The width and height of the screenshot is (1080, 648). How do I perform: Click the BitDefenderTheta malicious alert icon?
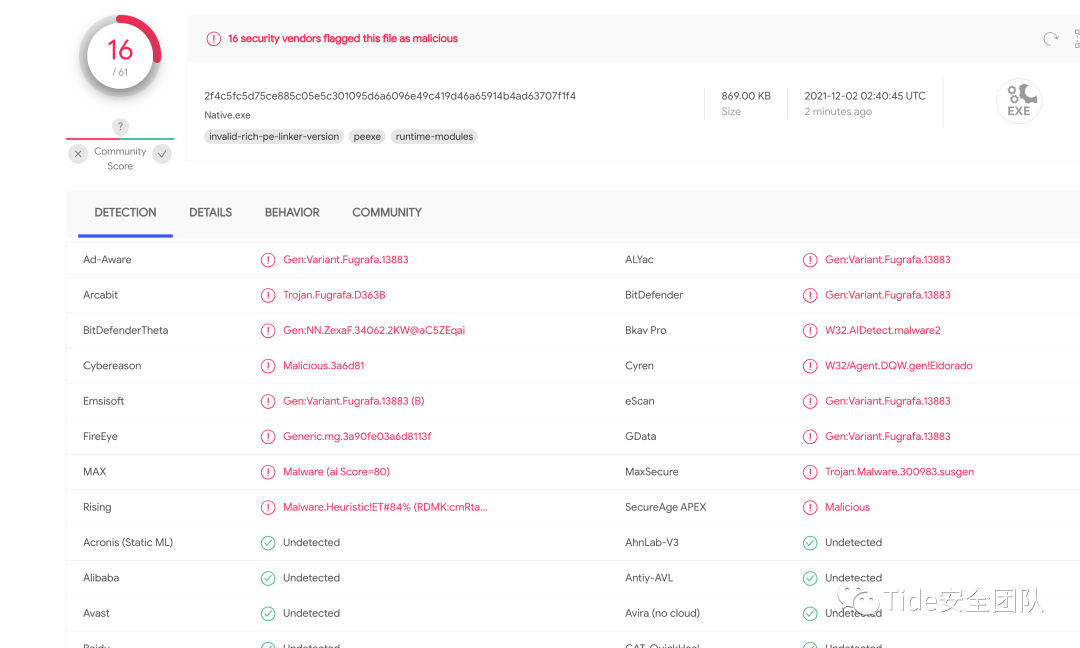coord(268,331)
